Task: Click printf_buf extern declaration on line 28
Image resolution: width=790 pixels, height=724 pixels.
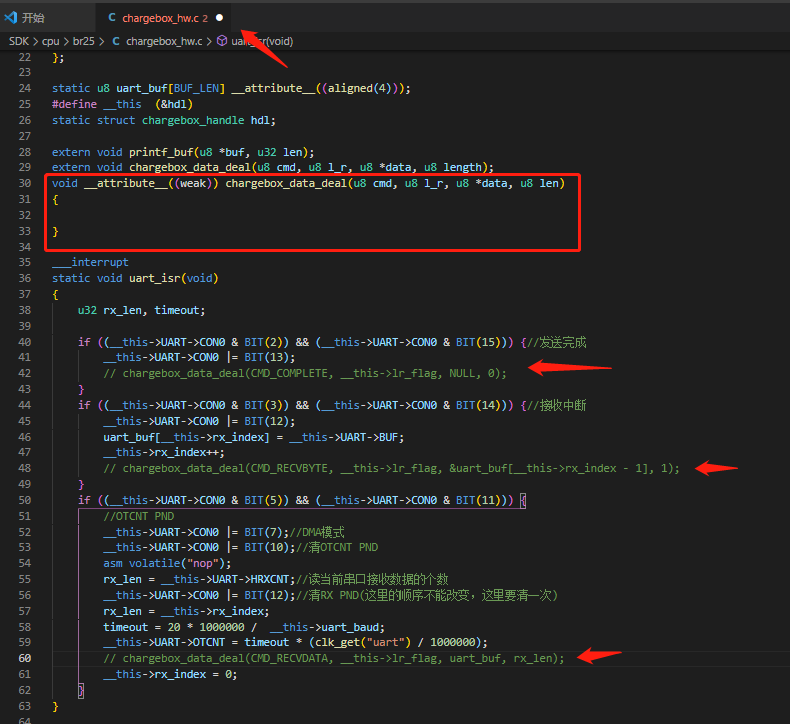Action: pyautogui.click(x=183, y=152)
